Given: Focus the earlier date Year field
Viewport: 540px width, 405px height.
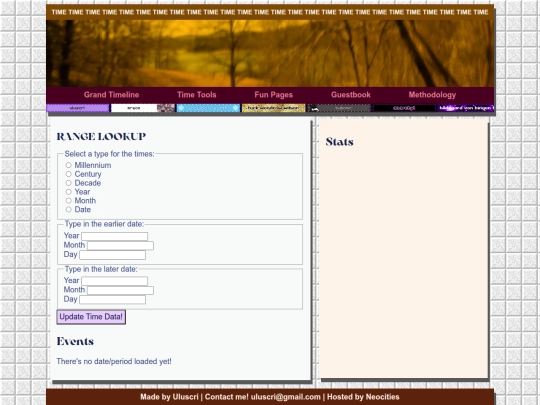Looking at the screenshot, I should point(115,236).
